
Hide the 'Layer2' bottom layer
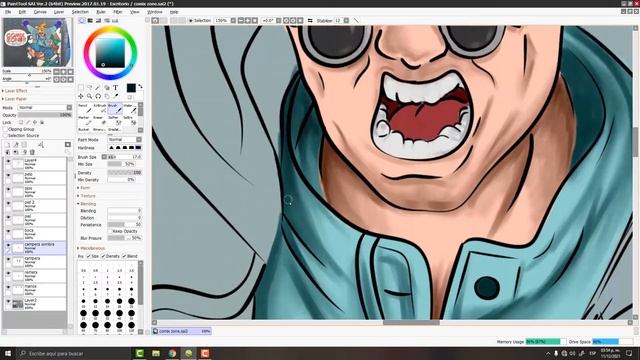[x=8, y=301]
